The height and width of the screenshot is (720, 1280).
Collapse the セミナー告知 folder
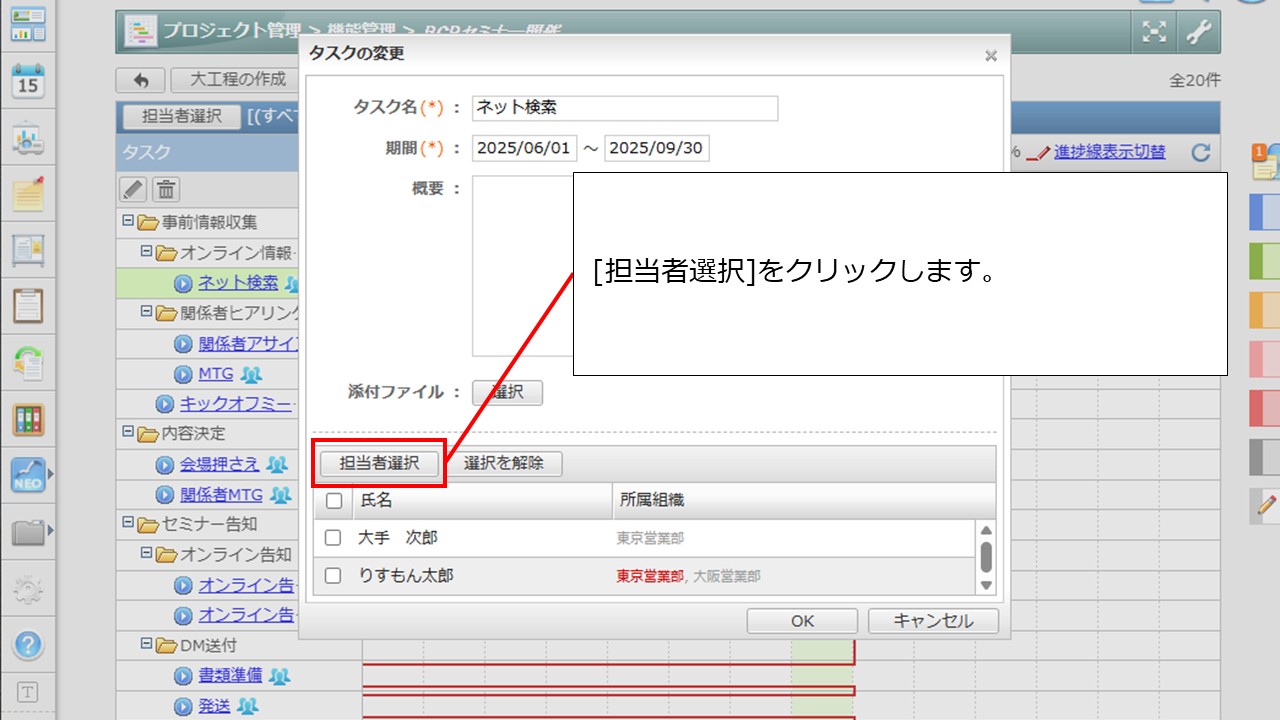coord(128,523)
